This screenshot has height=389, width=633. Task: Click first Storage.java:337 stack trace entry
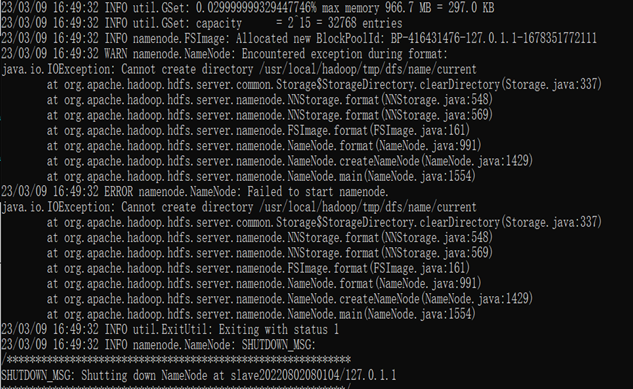pos(324,84)
